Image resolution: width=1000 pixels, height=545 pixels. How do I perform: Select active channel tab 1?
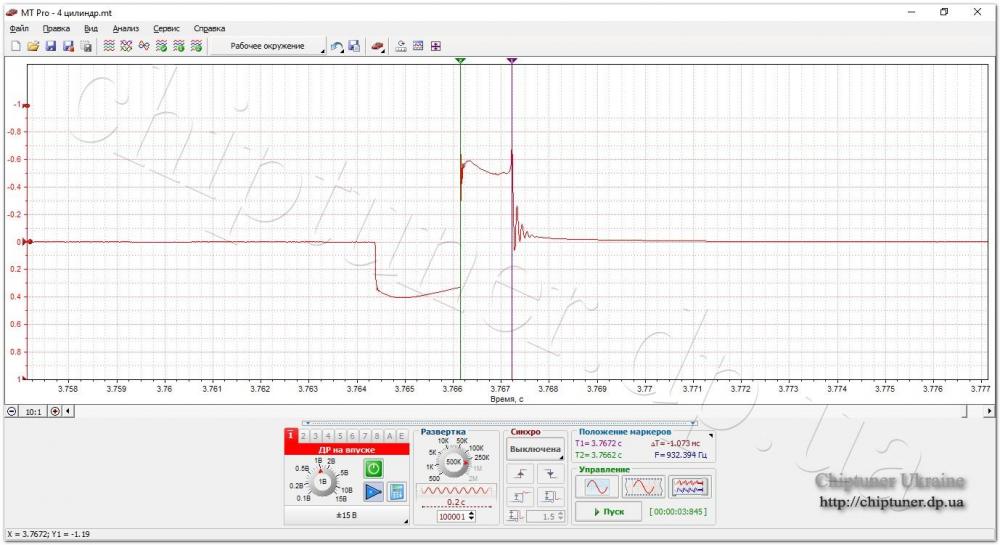click(x=291, y=435)
